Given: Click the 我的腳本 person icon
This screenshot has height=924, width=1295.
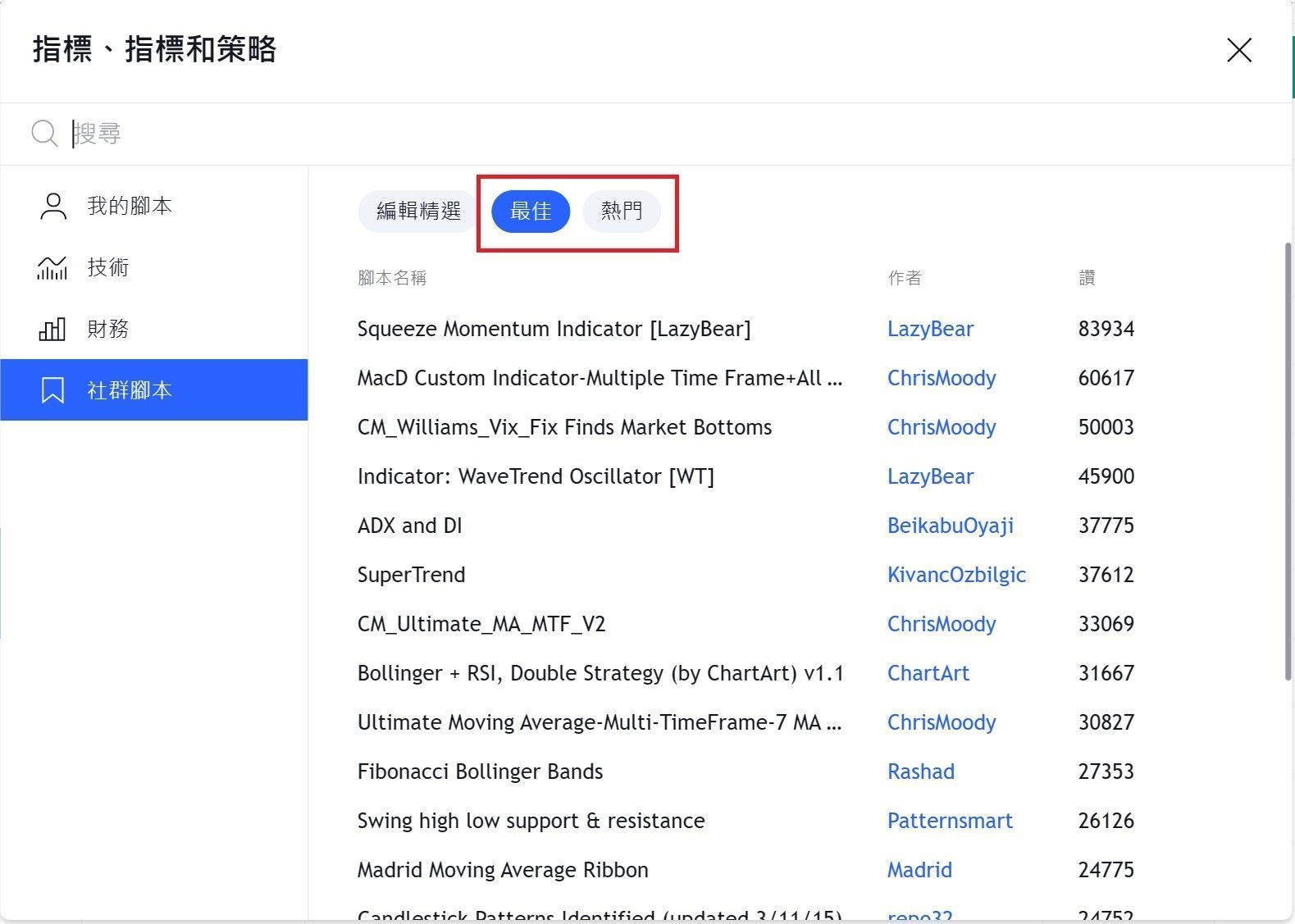Looking at the screenshot, I should click(x=53, y=207).
